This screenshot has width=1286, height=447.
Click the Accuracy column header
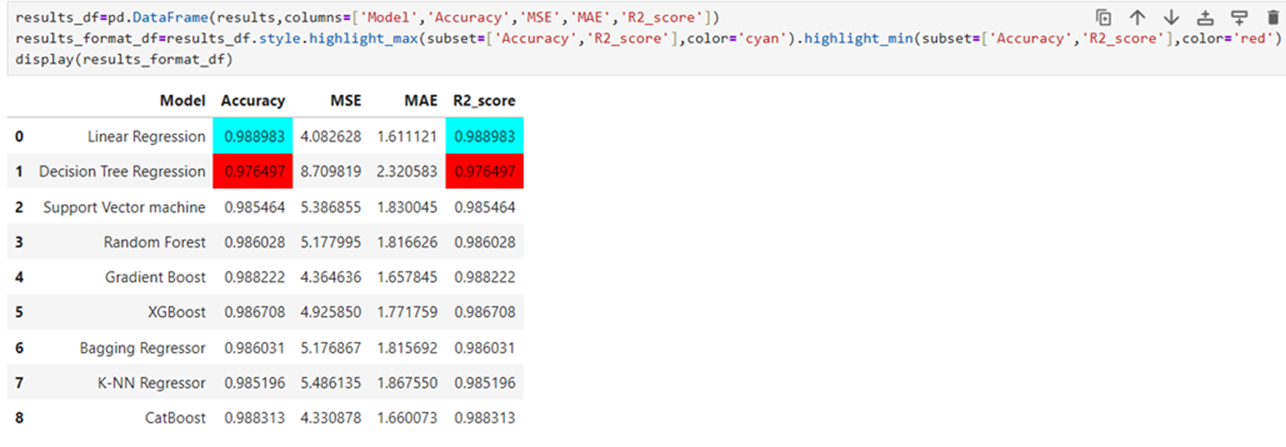pos(252,101)
